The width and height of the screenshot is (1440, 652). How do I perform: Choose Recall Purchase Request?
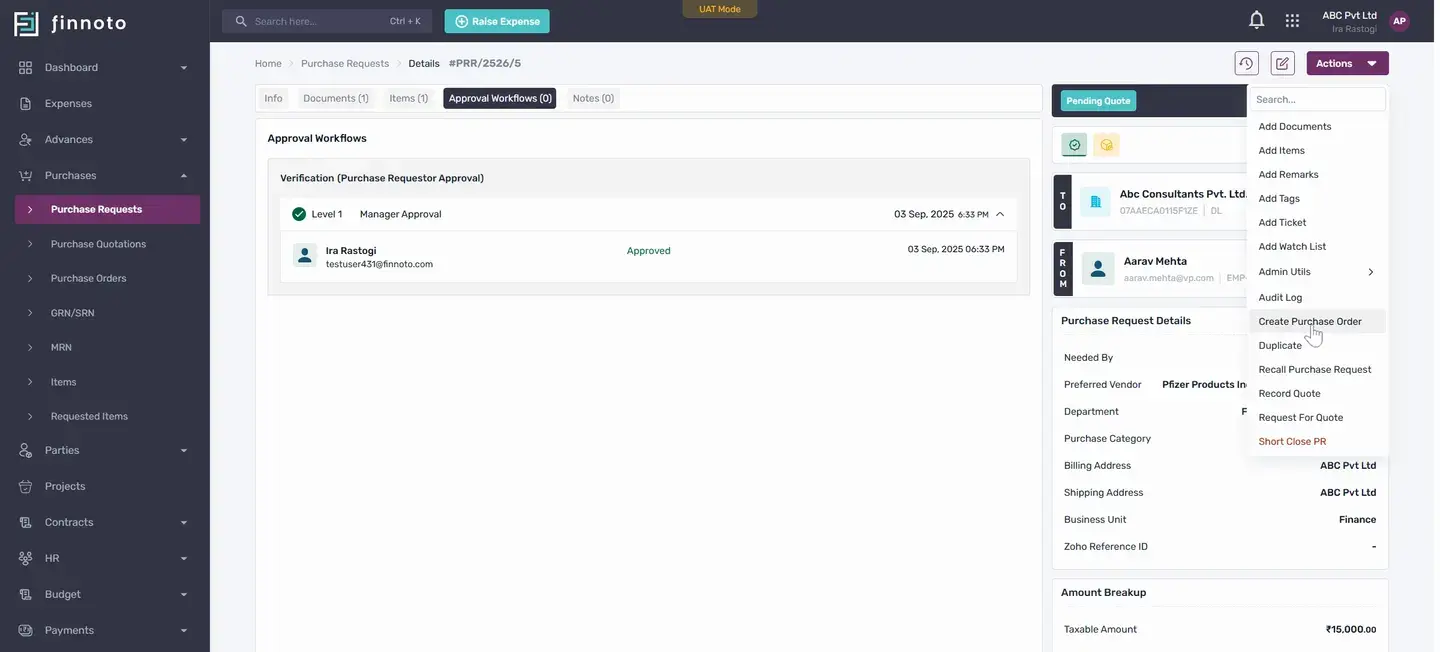coord(1317,369)
